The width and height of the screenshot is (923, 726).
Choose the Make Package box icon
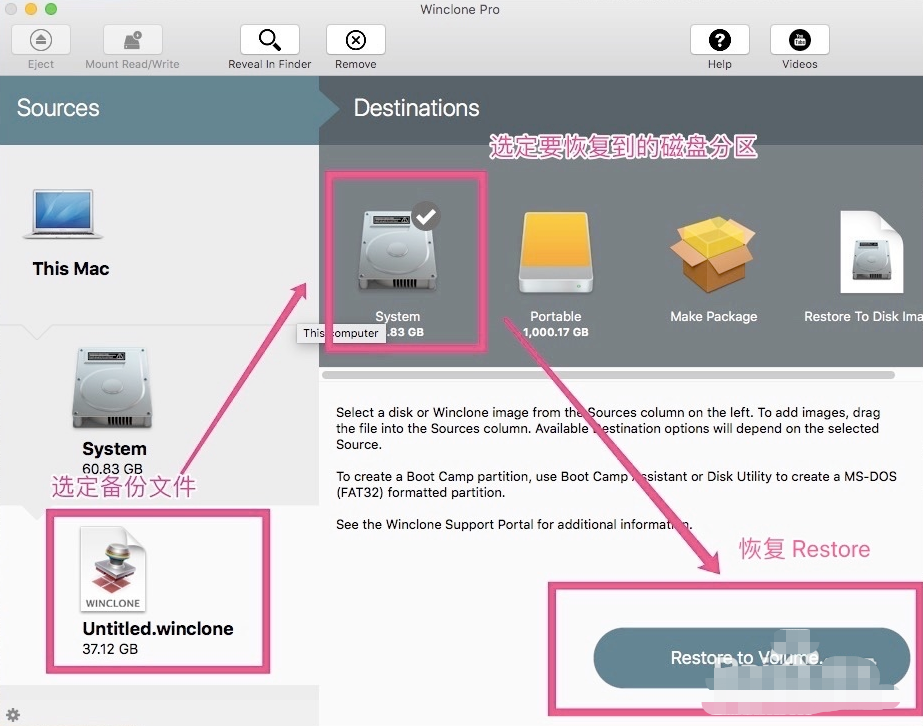[x=713, y=254]
